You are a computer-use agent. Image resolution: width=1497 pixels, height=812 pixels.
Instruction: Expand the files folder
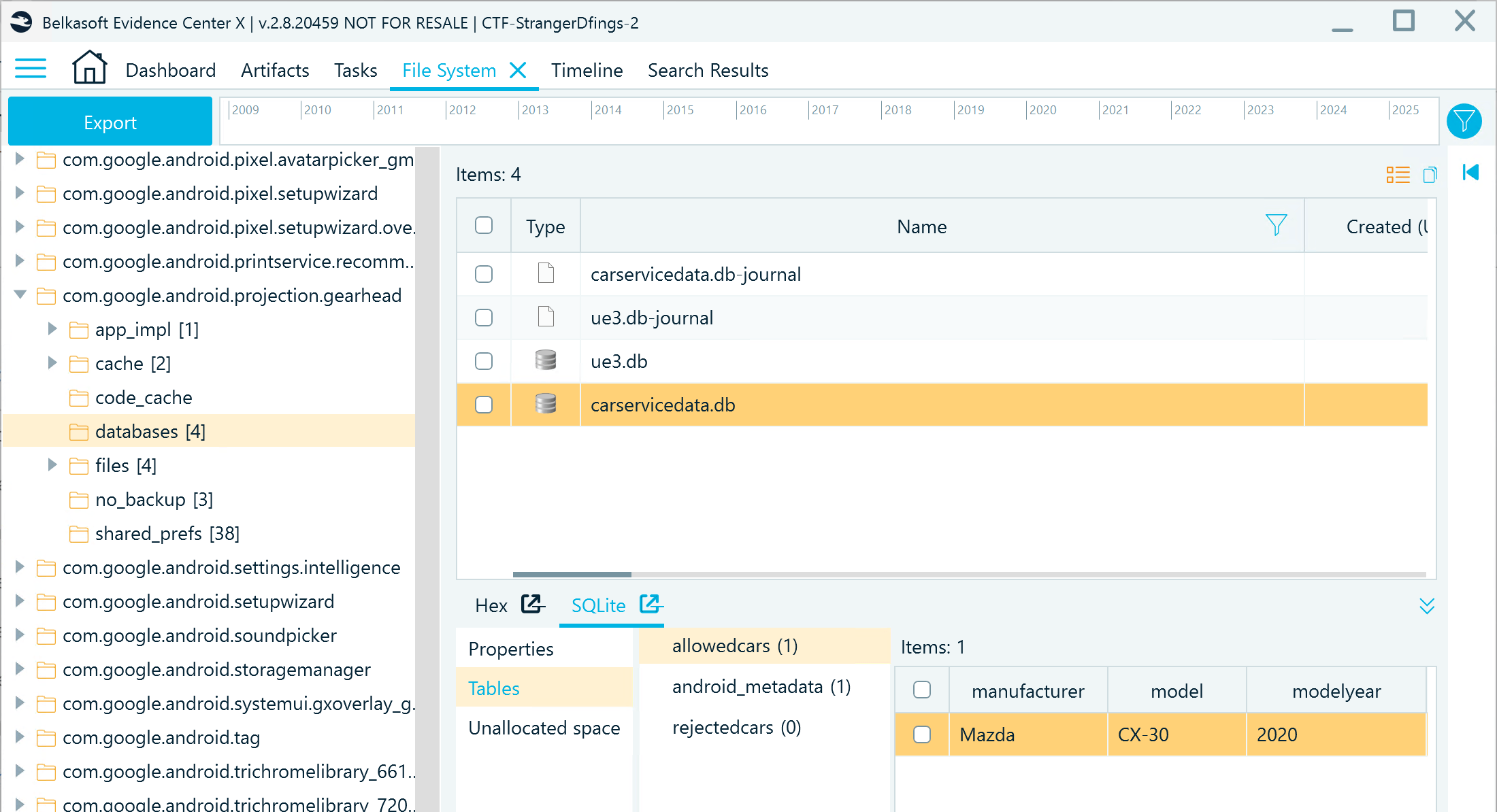pos(52,465)
